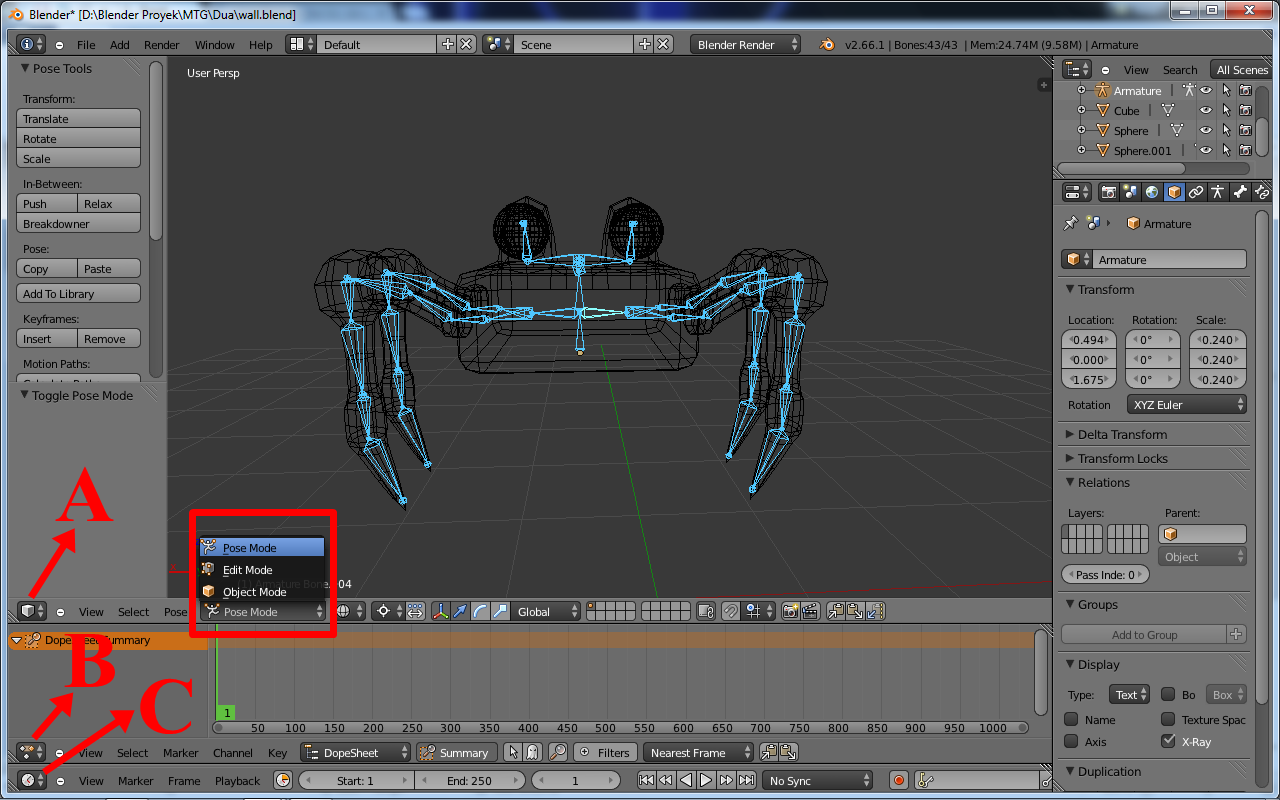The width and height of the screenshot is (1280, 800).
Task: Select the scale manipulator icon
Action: pyautogui.click(x=500, y=611)
